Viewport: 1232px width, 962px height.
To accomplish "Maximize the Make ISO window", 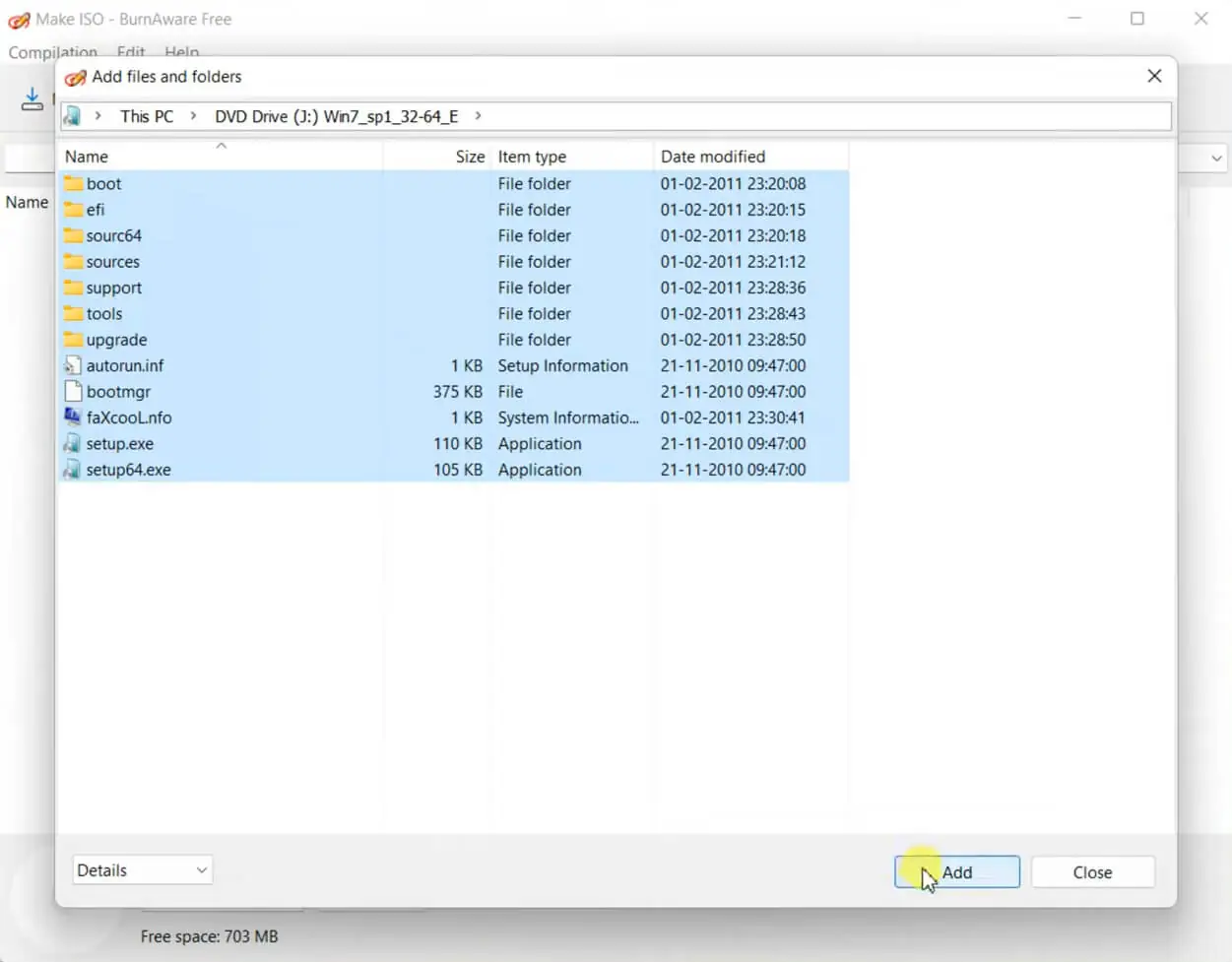I will coord(1137,19).
